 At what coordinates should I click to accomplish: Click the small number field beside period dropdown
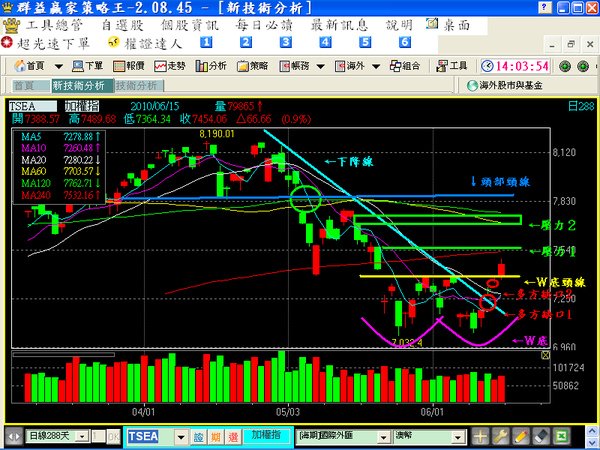[x=98, y=436]
